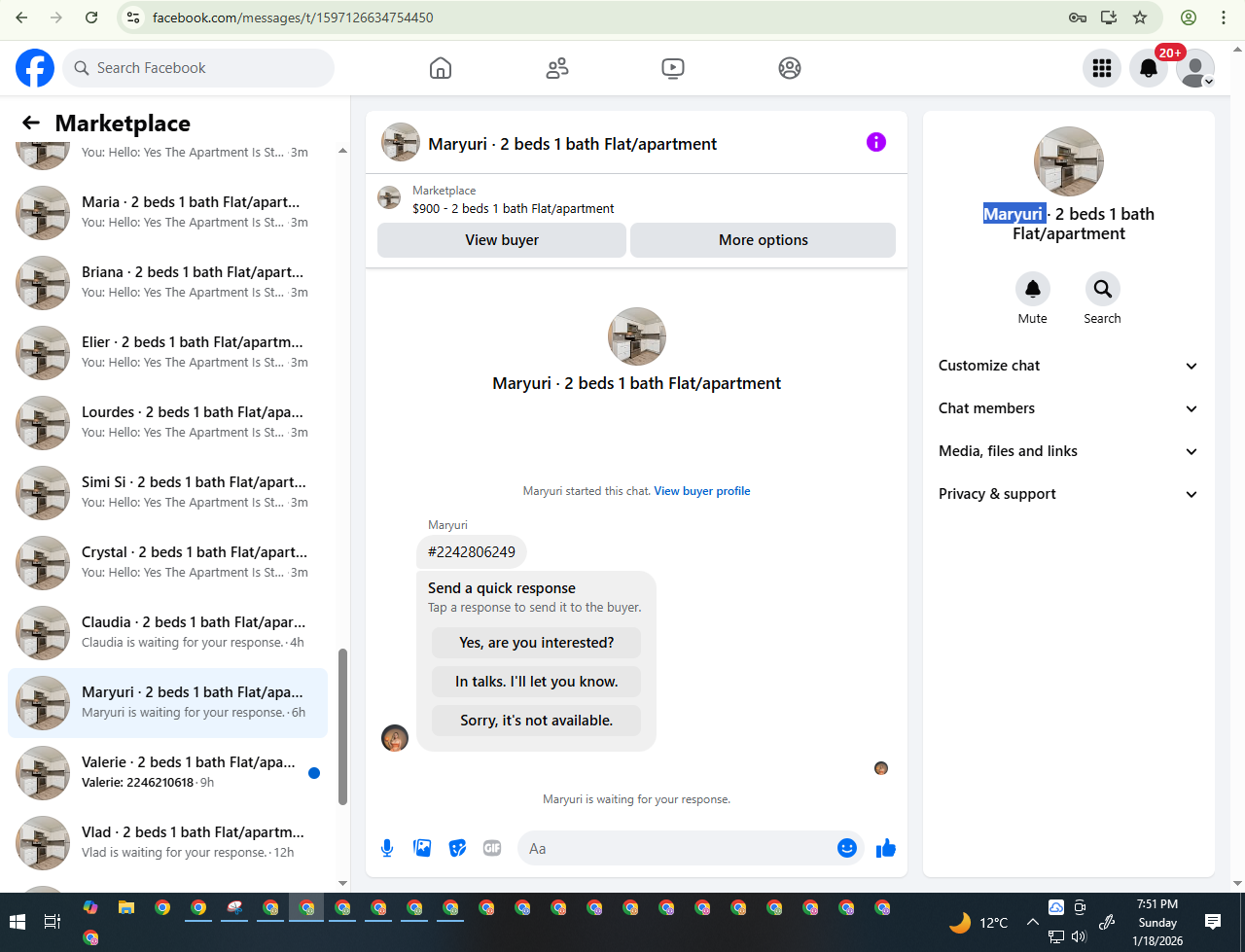Image resolution: width=1245 pixels, height=952 pixels.
Task: Click More options button
Action: 764,240
